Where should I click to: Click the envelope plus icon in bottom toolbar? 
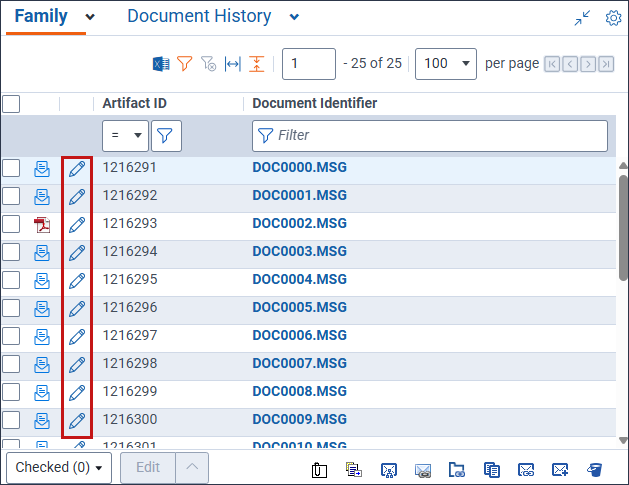[560, 469]
